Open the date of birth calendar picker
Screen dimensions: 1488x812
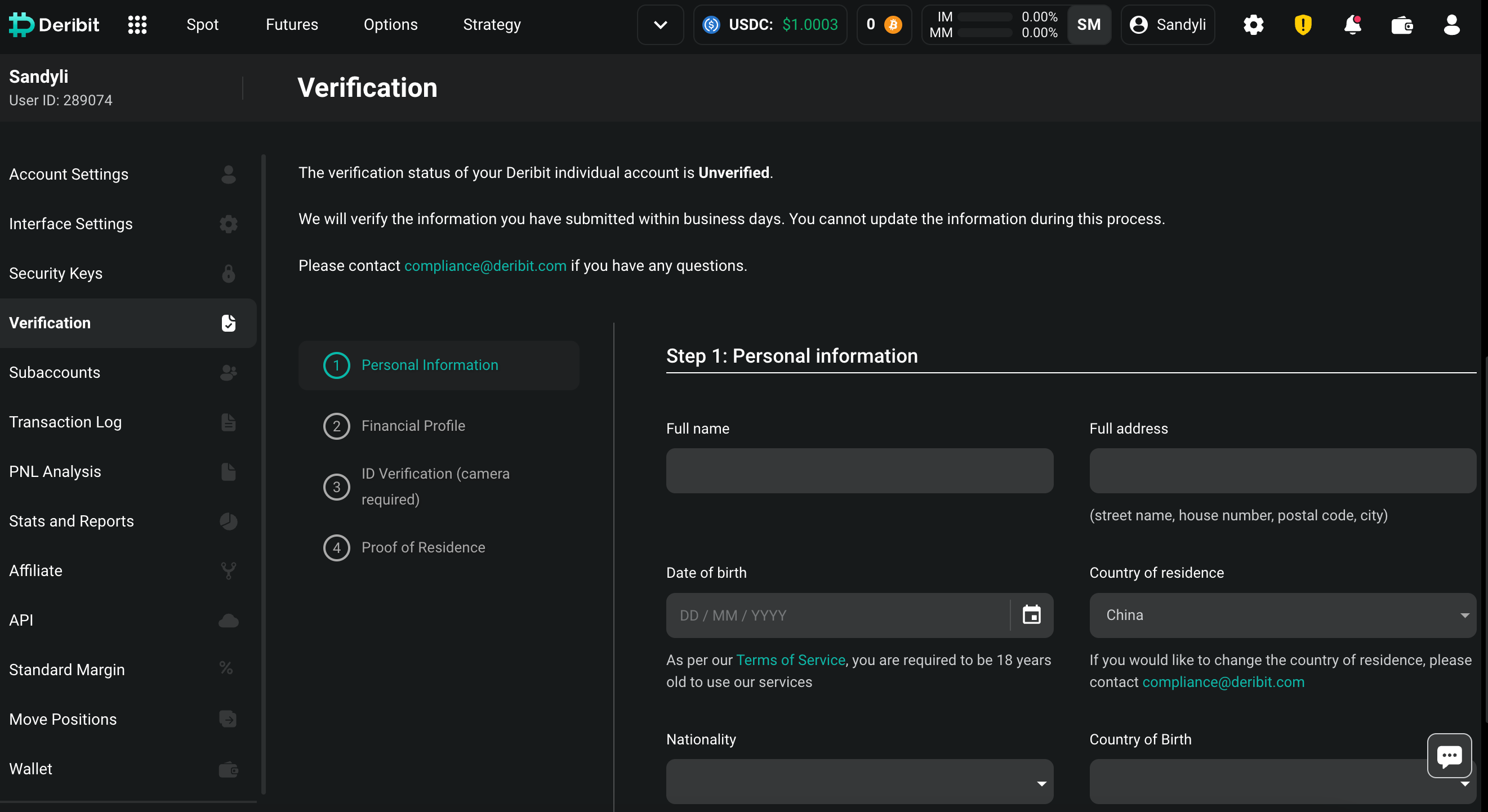click(x=1031, y=614)
